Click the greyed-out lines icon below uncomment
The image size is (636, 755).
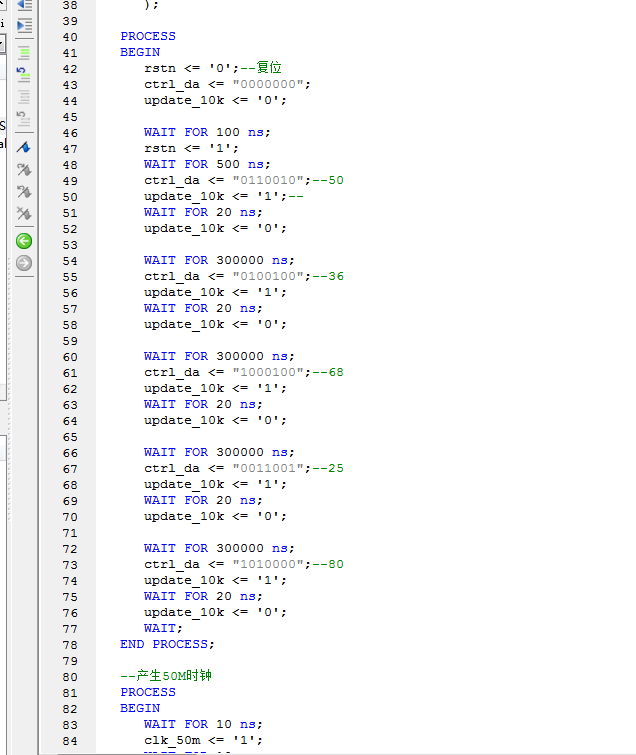coord(24,97)
